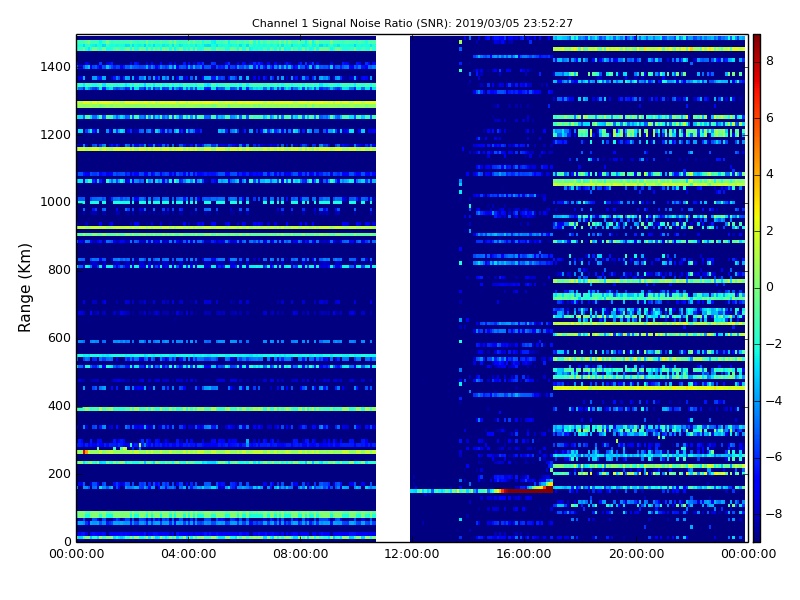Click the 400 range tick label

pyautogui.click(x=59, y=406)
